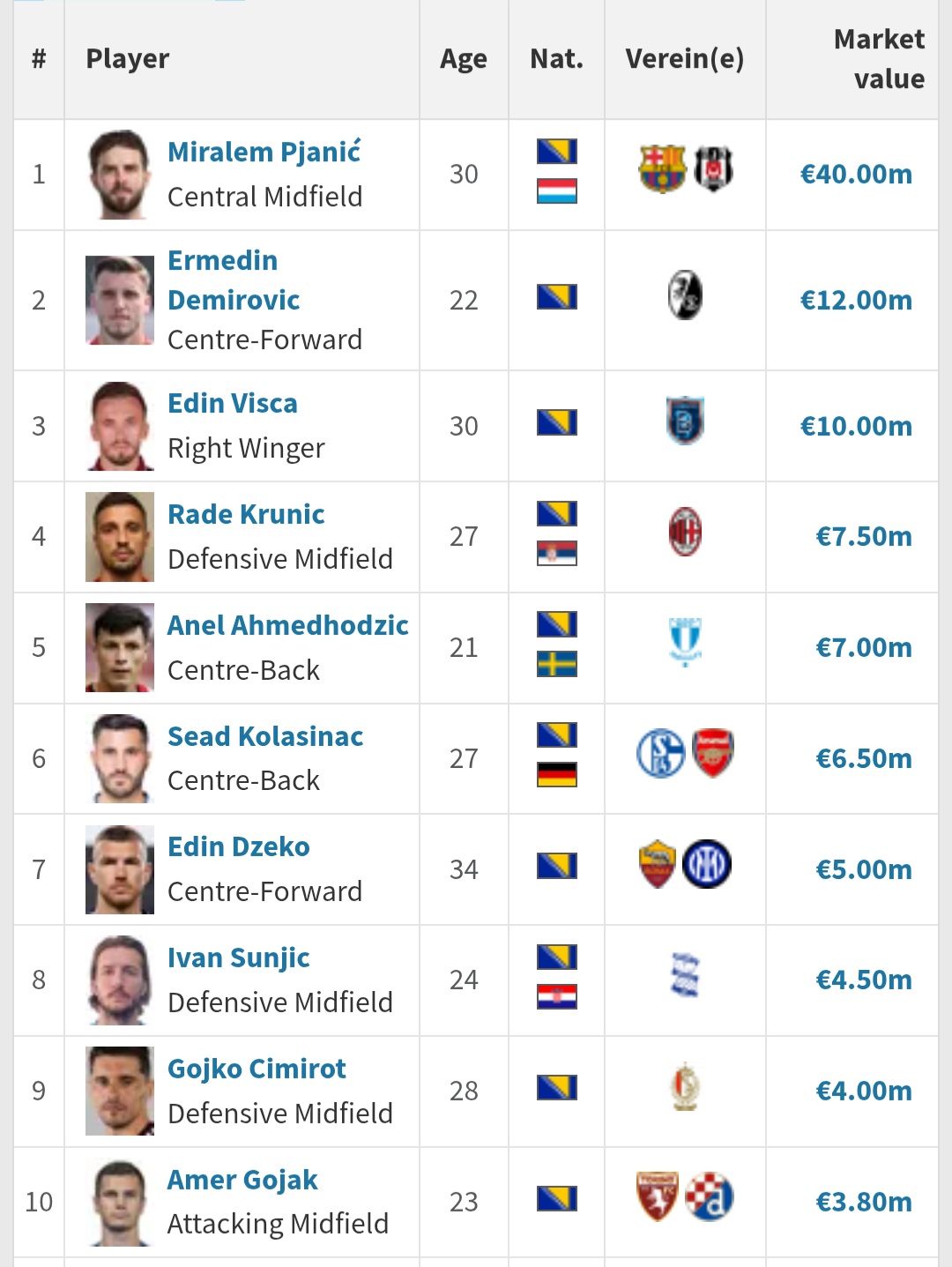Click the Inter Milan club logo
This screenshot has height=1267, width=952.
point(707,864)
